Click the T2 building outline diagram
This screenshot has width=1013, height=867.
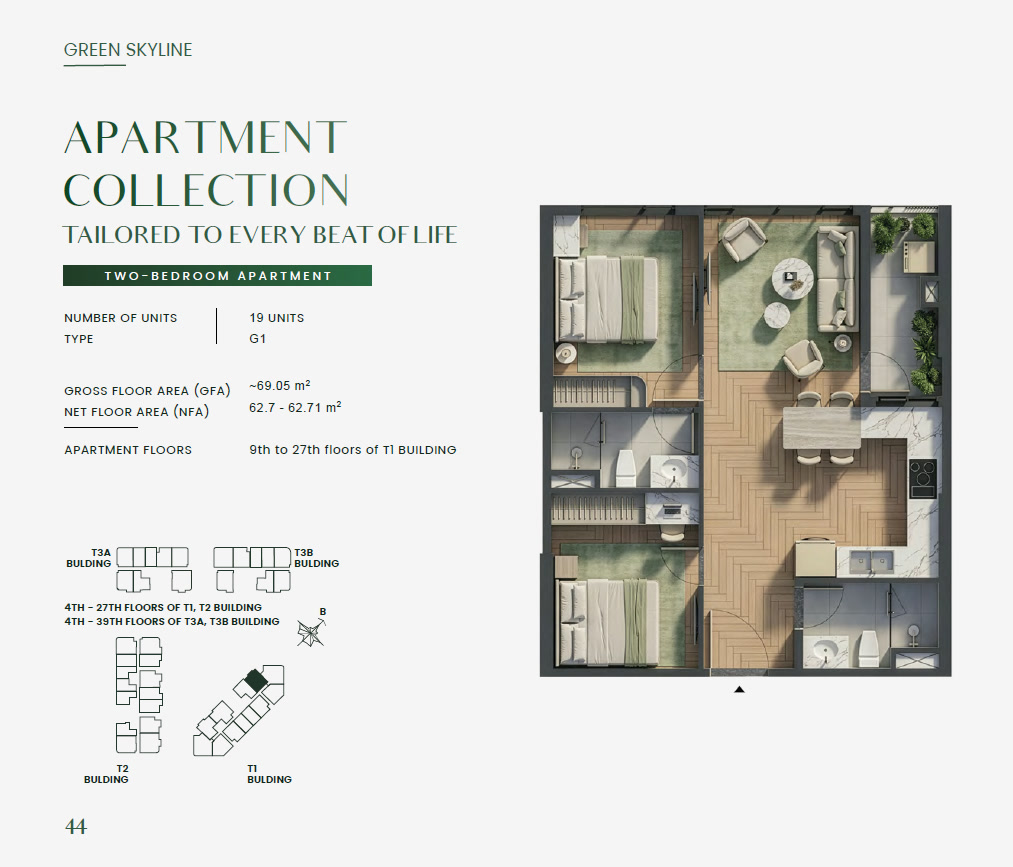click(139, 695)
